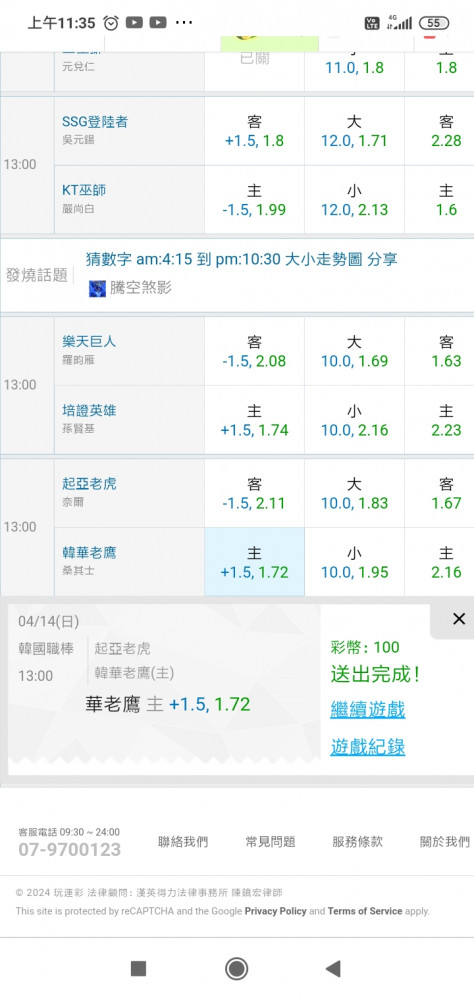Tap the Android home circle icon

(x=237, y=969)
